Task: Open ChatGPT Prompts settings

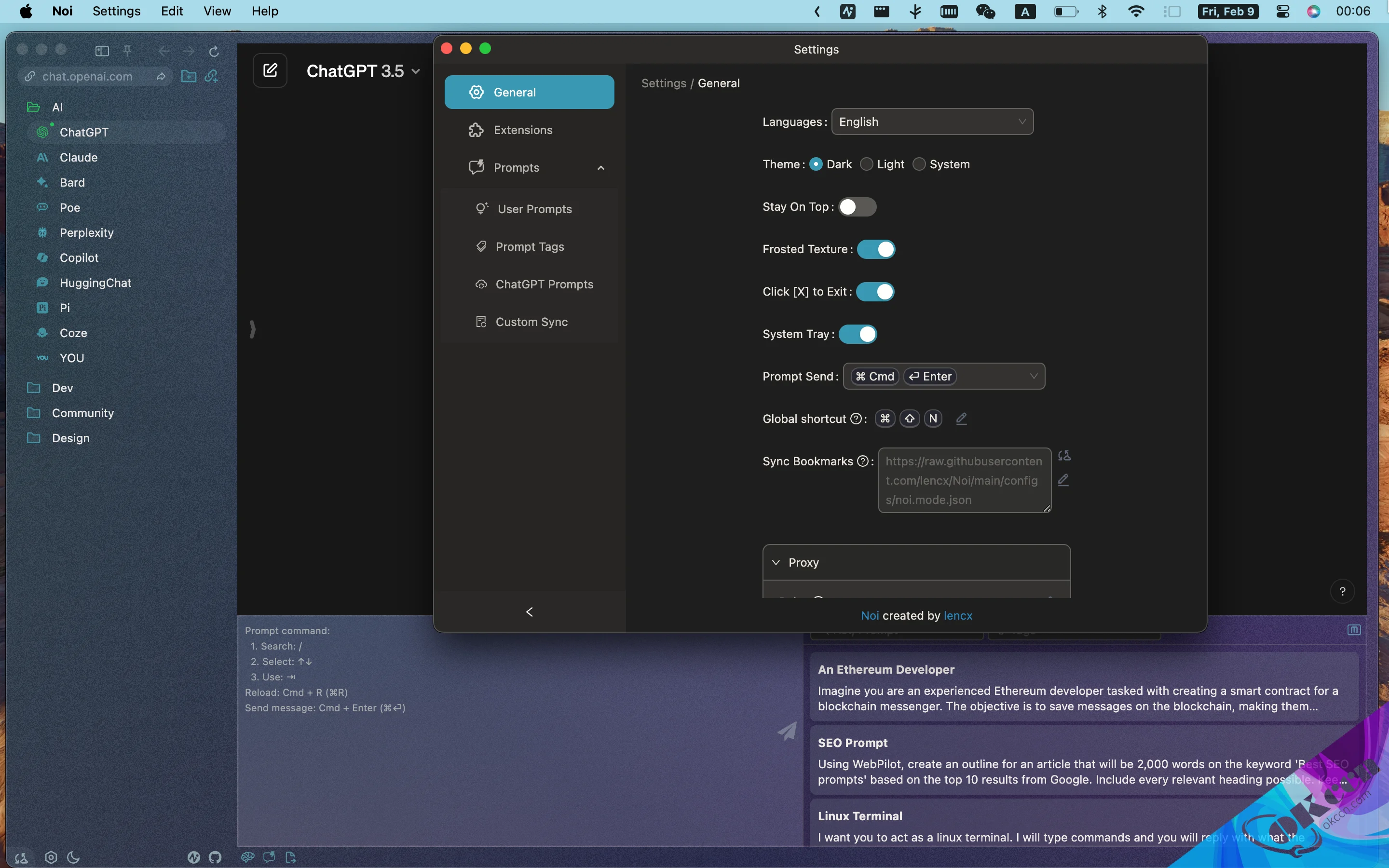Action: tap(529, 285)
